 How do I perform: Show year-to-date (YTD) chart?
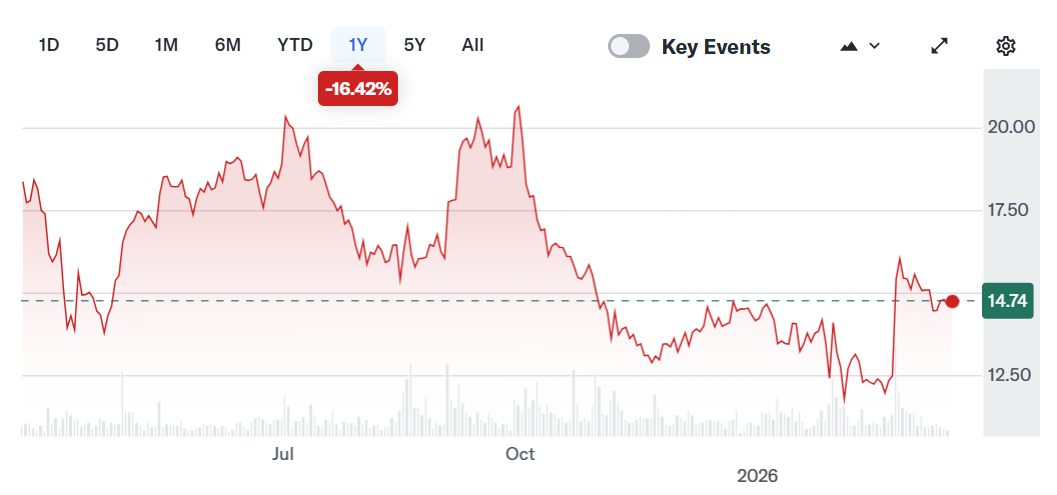tap(295, 45)
